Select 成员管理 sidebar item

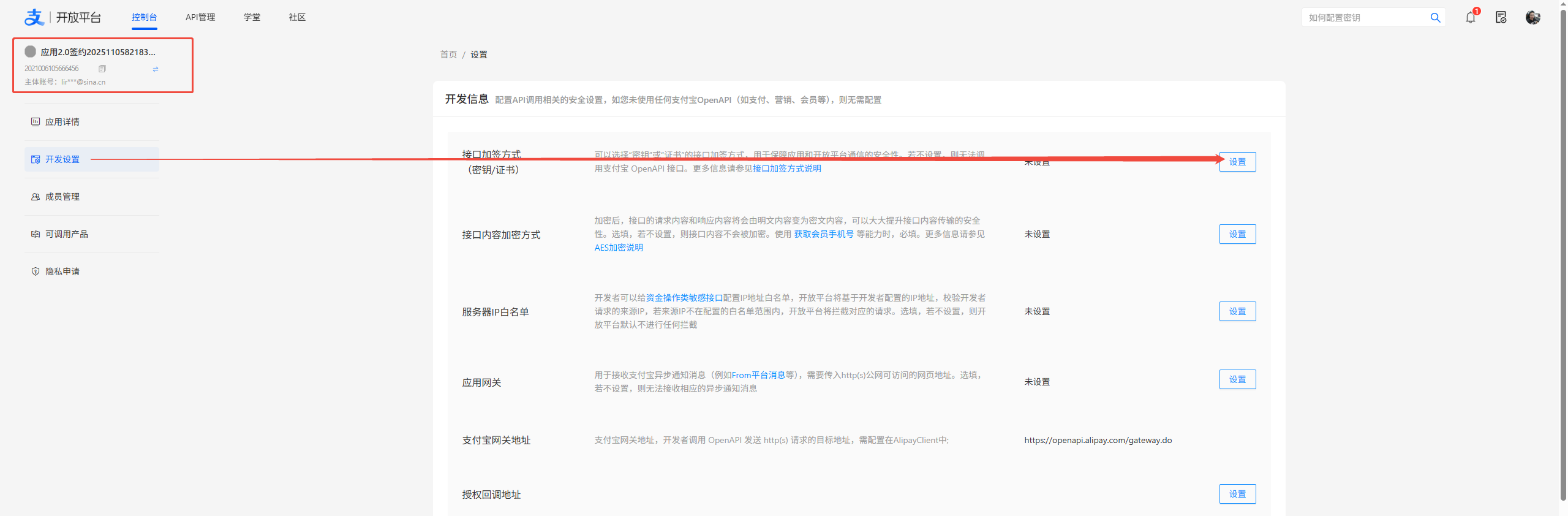pyautogui.click(x=62, y=197)
